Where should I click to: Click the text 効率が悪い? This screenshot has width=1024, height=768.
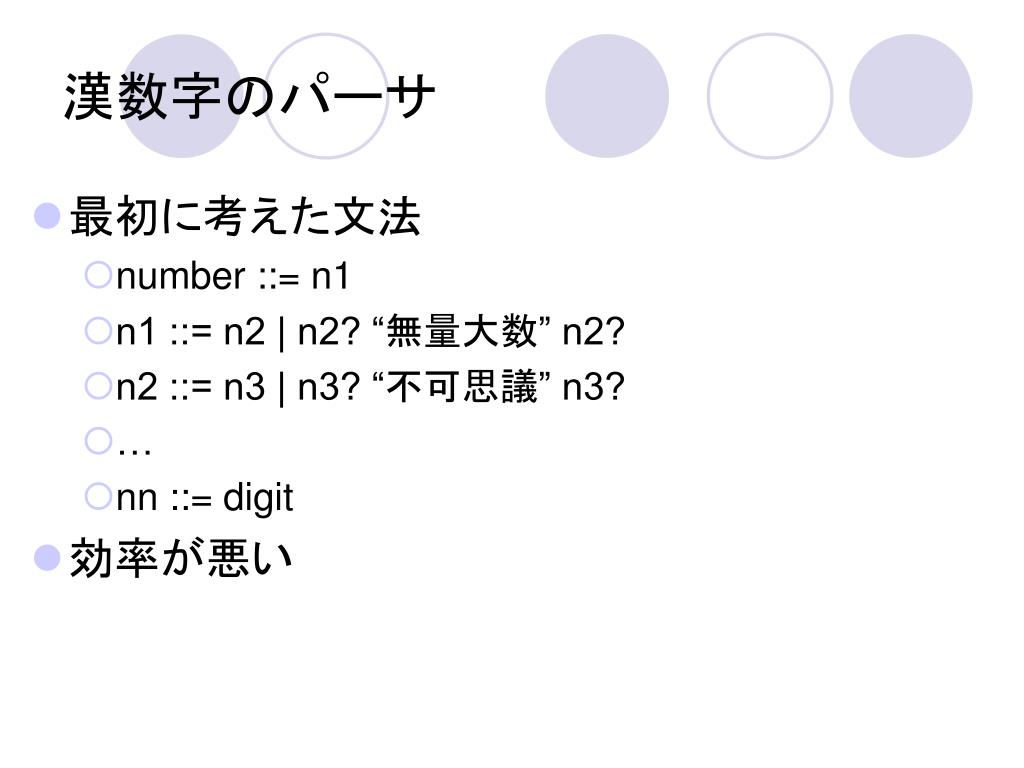click(181, 558)
